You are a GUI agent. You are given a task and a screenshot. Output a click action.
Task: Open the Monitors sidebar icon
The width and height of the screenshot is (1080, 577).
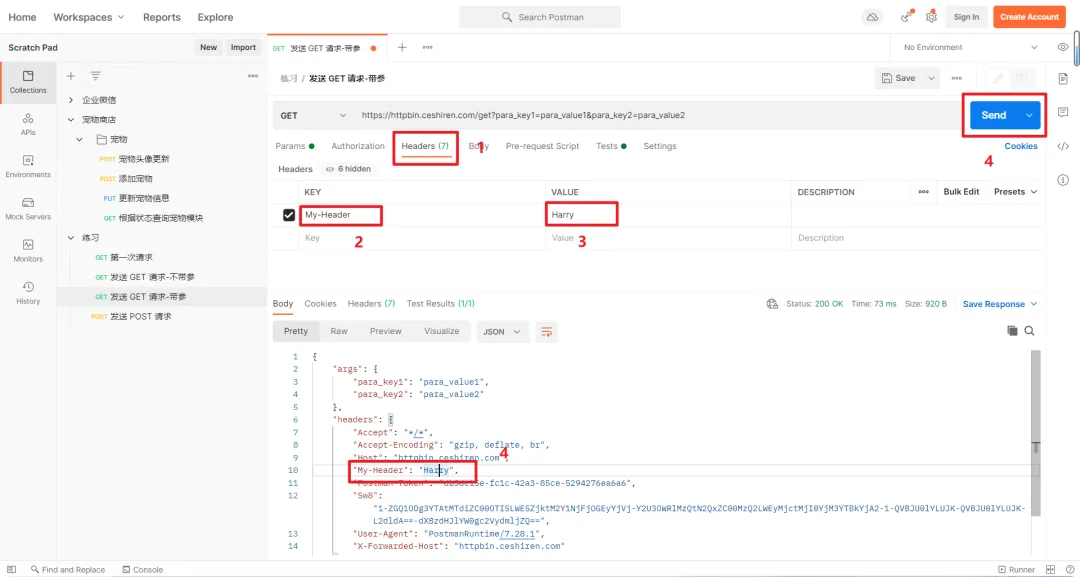pyautogui.click(x=28, y=250)
